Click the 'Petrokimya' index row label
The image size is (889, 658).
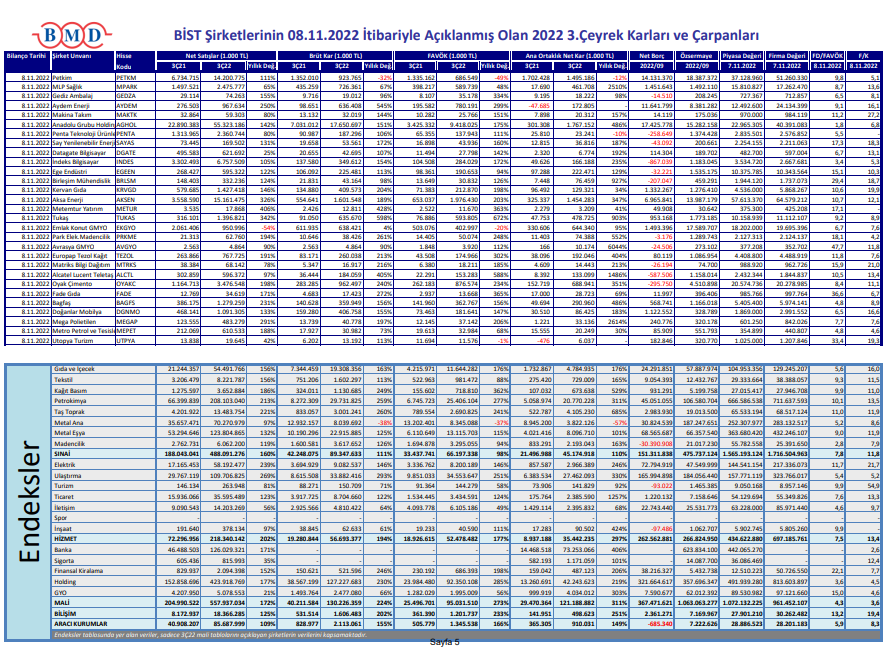70,401
